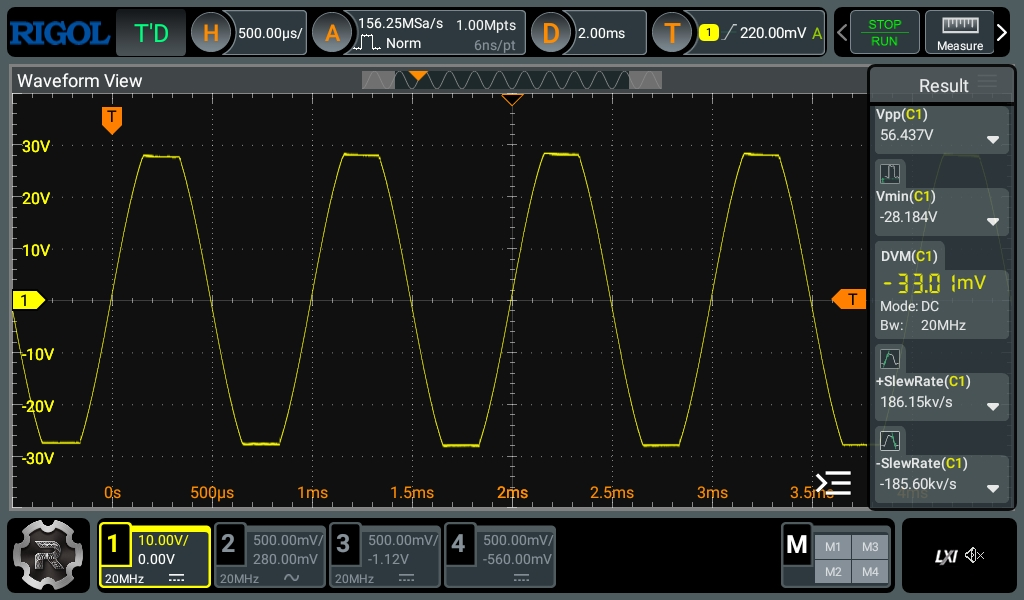This screenshot has height=600, width=1024.
Task: Toggle the muted speaker sound icon
Action: (x=974, y=555)
